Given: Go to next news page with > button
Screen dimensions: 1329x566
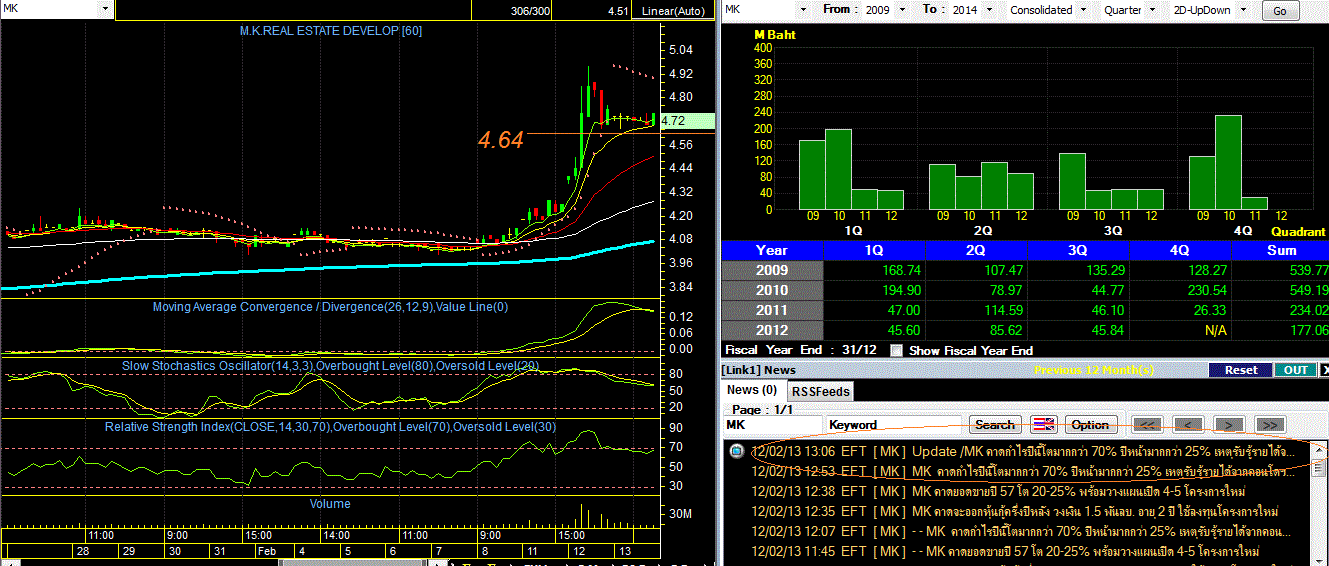Looking at the screenshot, I should [x=1229, y=424].
